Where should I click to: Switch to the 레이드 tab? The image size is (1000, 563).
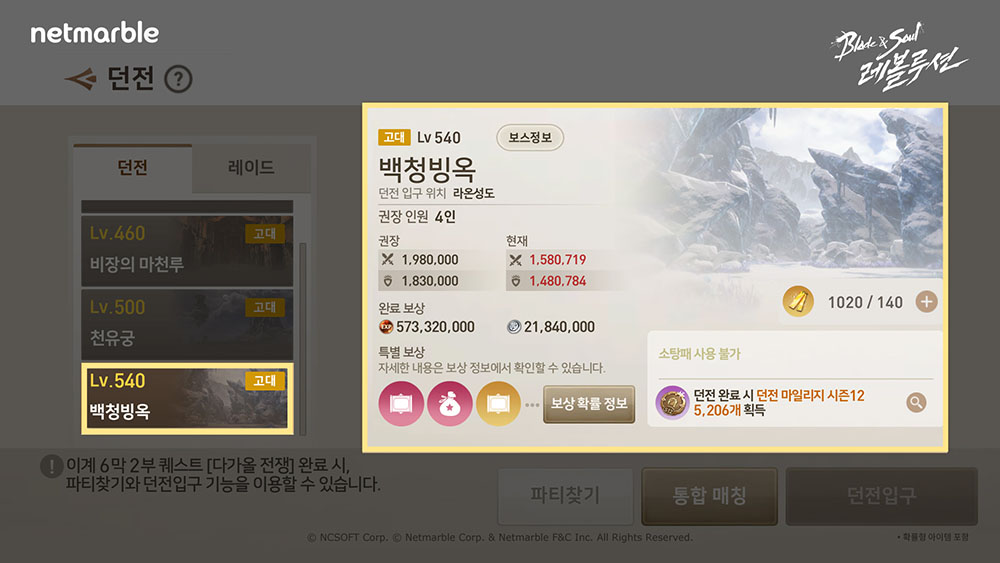tap(251, 168)
